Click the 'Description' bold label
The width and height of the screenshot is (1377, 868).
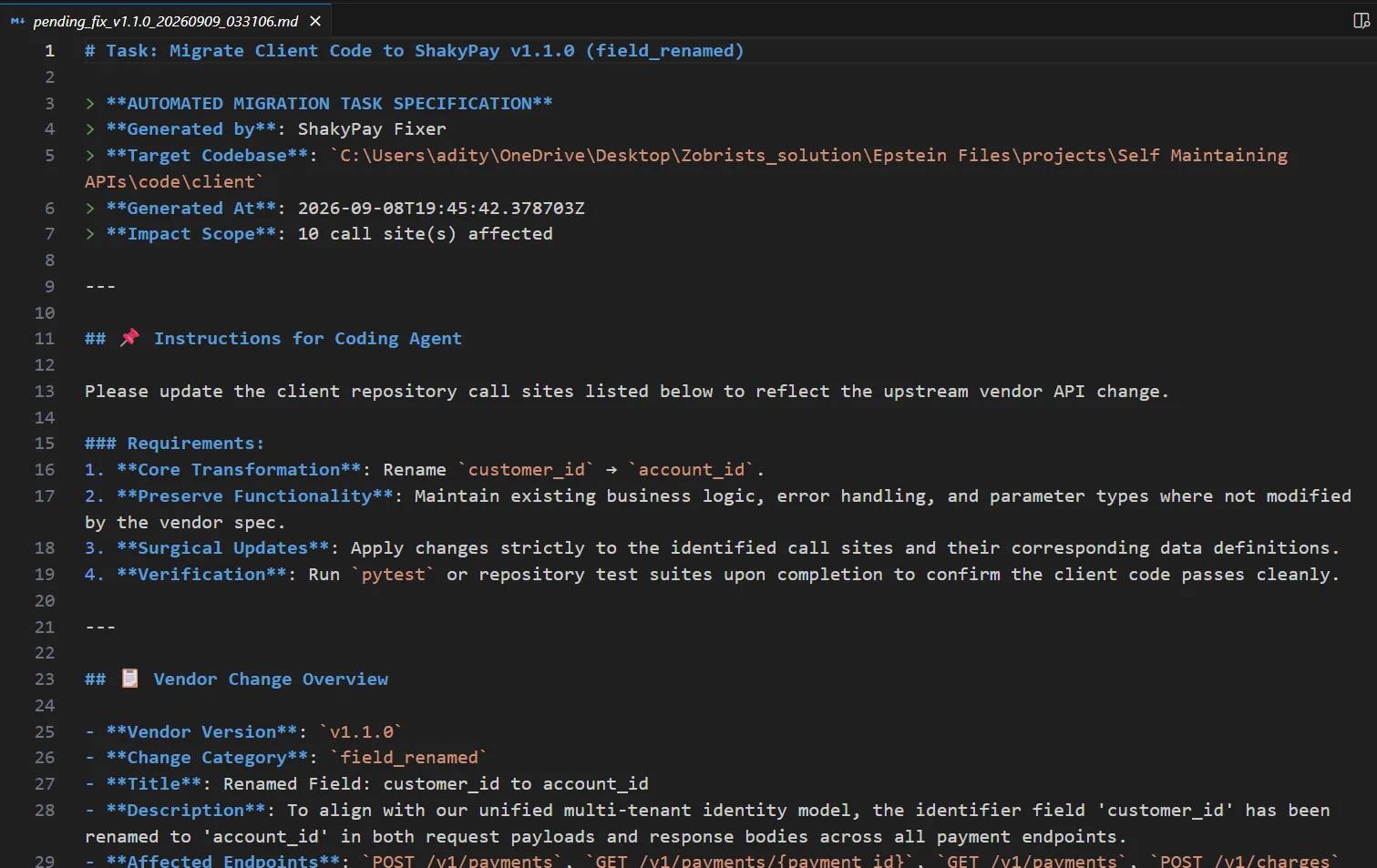pos(186,811)
